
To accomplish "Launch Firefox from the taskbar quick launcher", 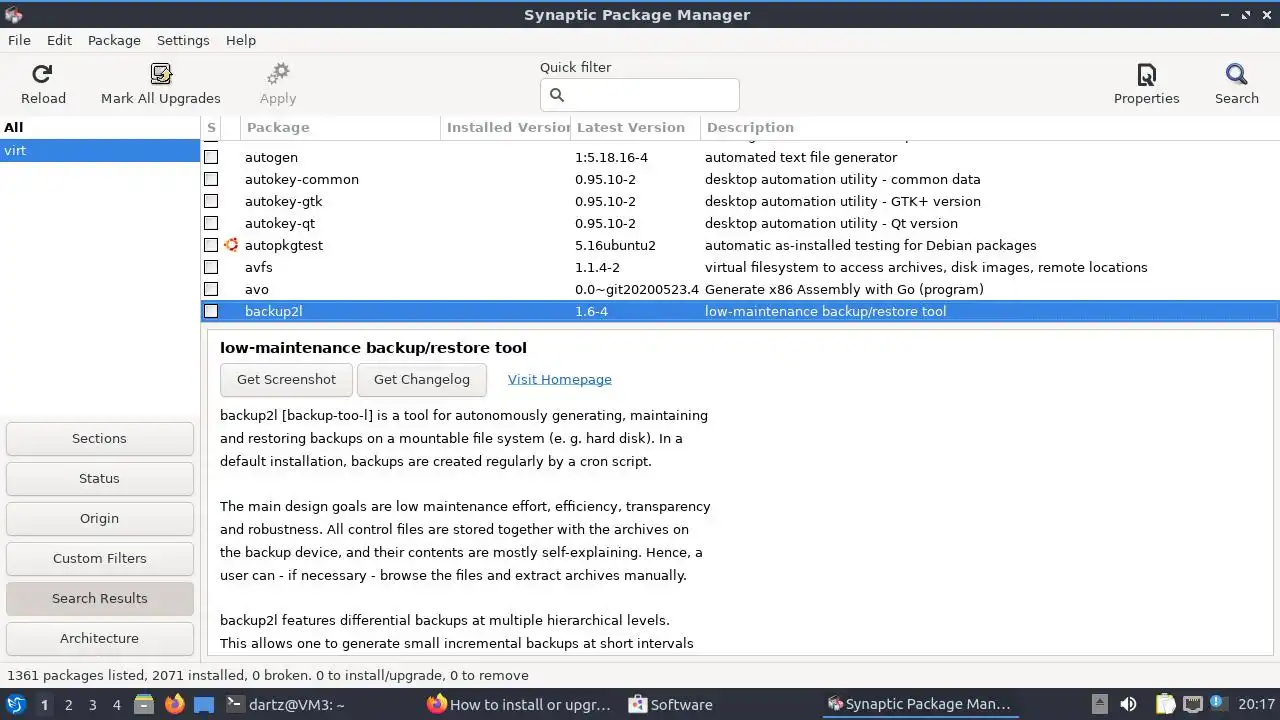I will 174,704.
